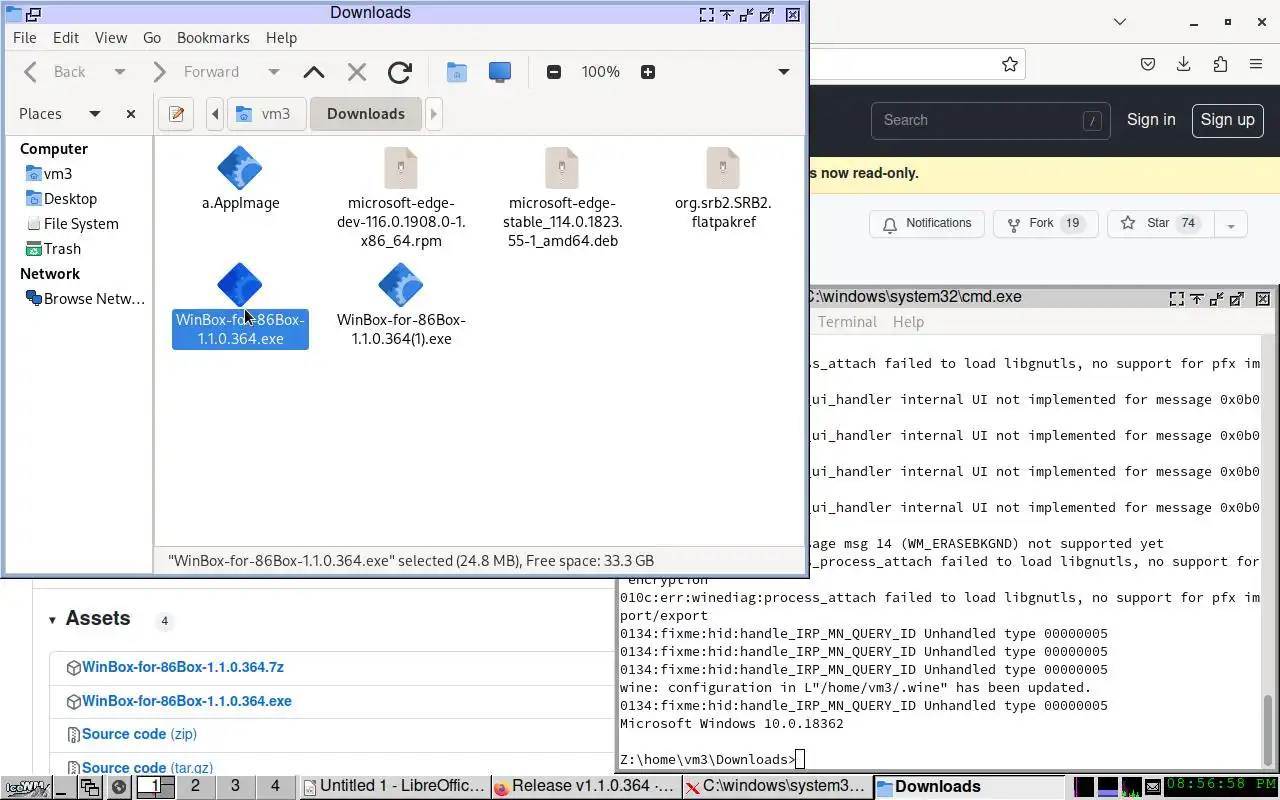Select the a.AppImage file icon

click(240, 168)
